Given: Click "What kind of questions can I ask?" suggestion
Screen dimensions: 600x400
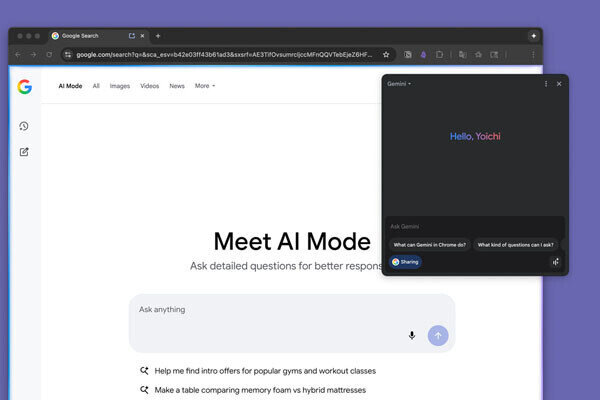Looking at the screenshot, I should click(x=515, y=245).
